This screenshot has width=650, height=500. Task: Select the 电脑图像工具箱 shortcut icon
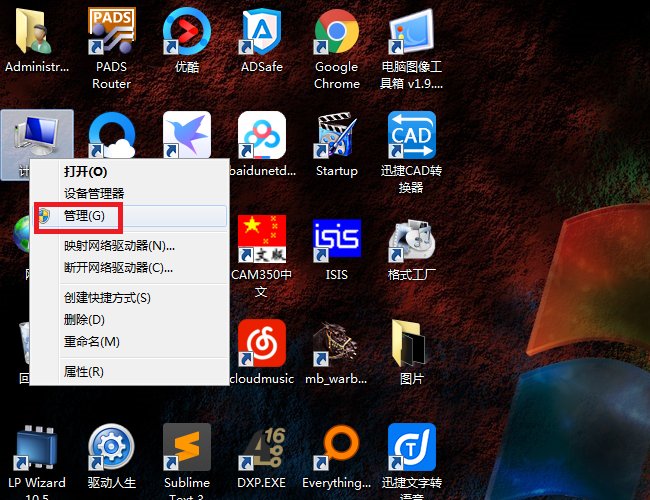pyautogui.click(x=411, y=31)
